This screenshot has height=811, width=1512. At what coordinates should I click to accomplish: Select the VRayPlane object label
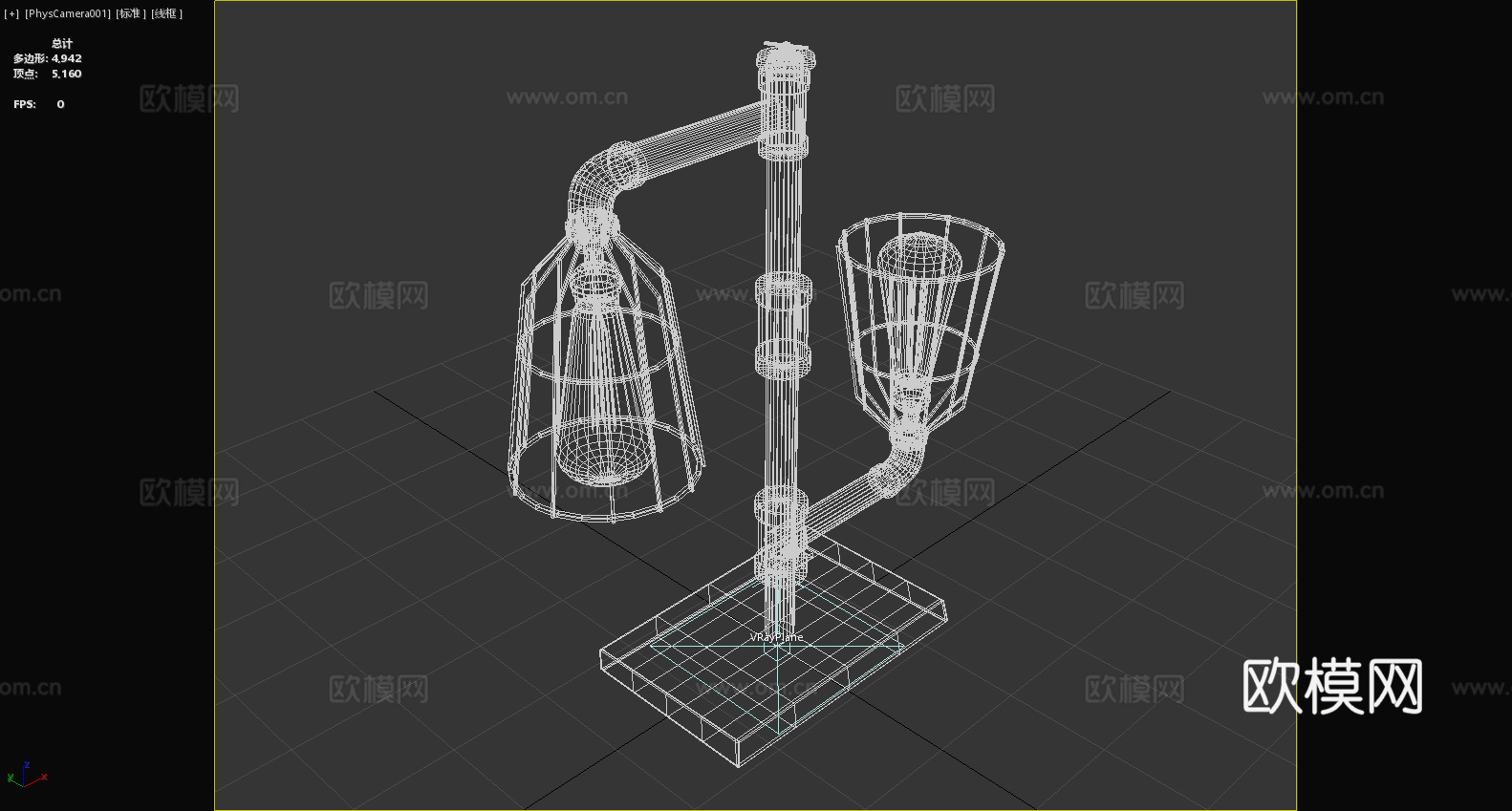coord(776,637)
